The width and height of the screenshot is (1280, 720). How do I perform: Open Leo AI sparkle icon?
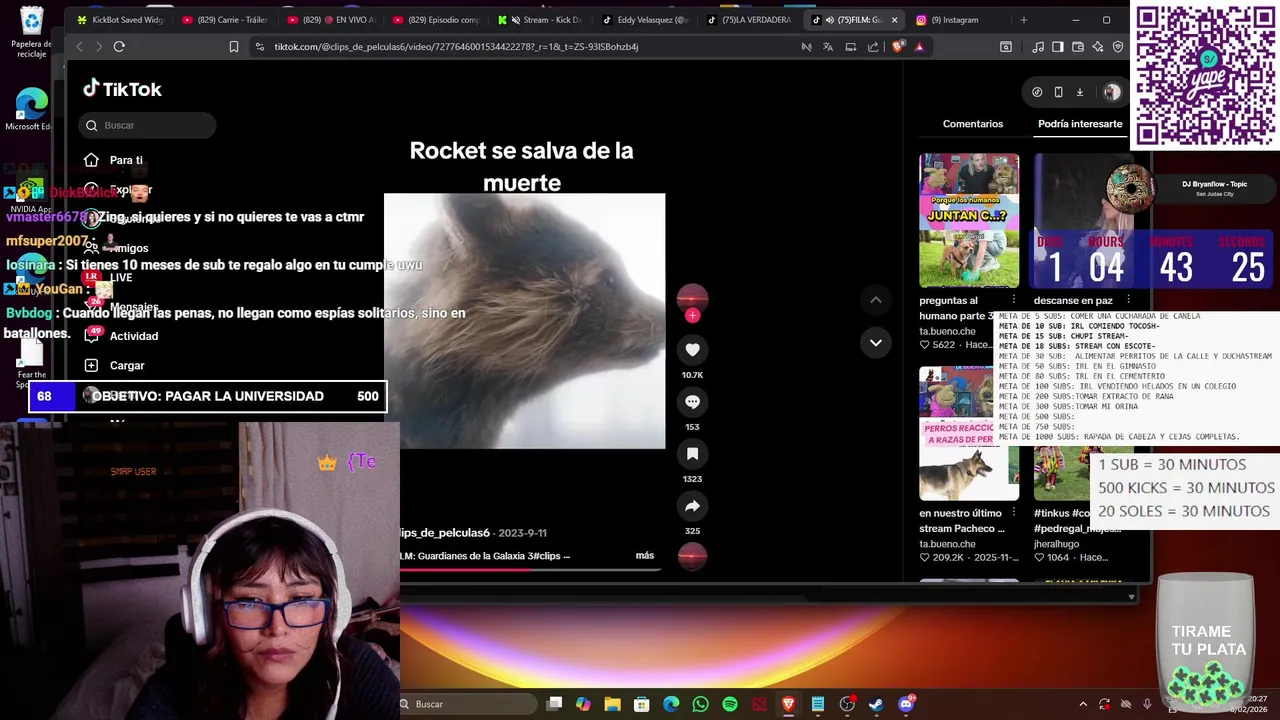coord(1098,46)
